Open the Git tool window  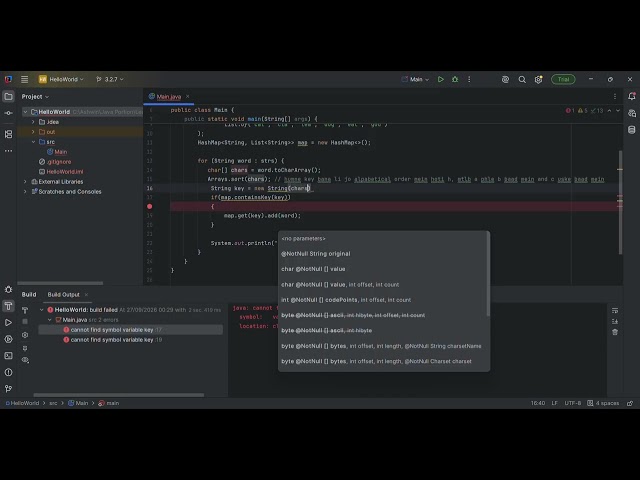click(8, 389)
